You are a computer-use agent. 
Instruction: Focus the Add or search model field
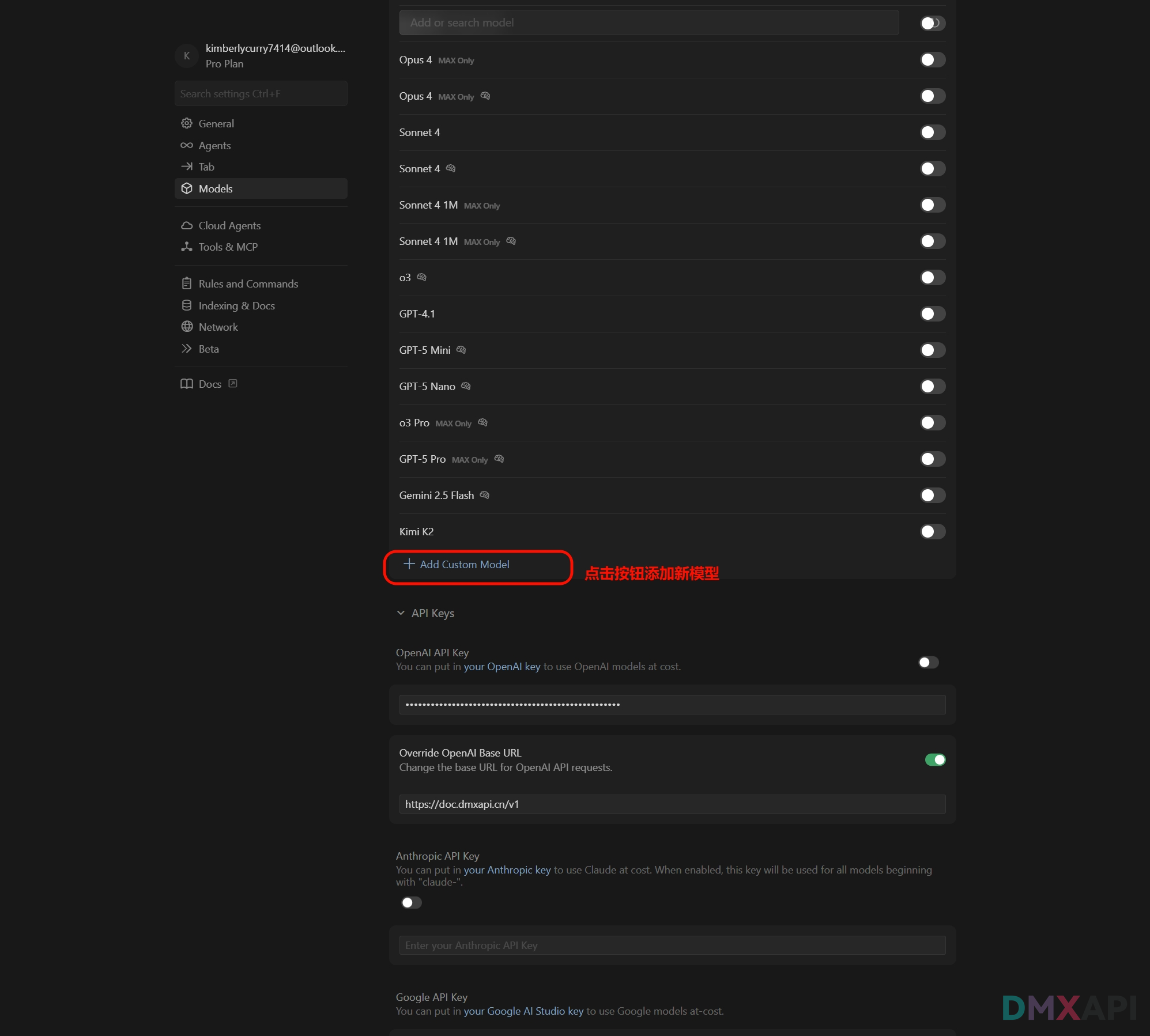click(648, 22)
